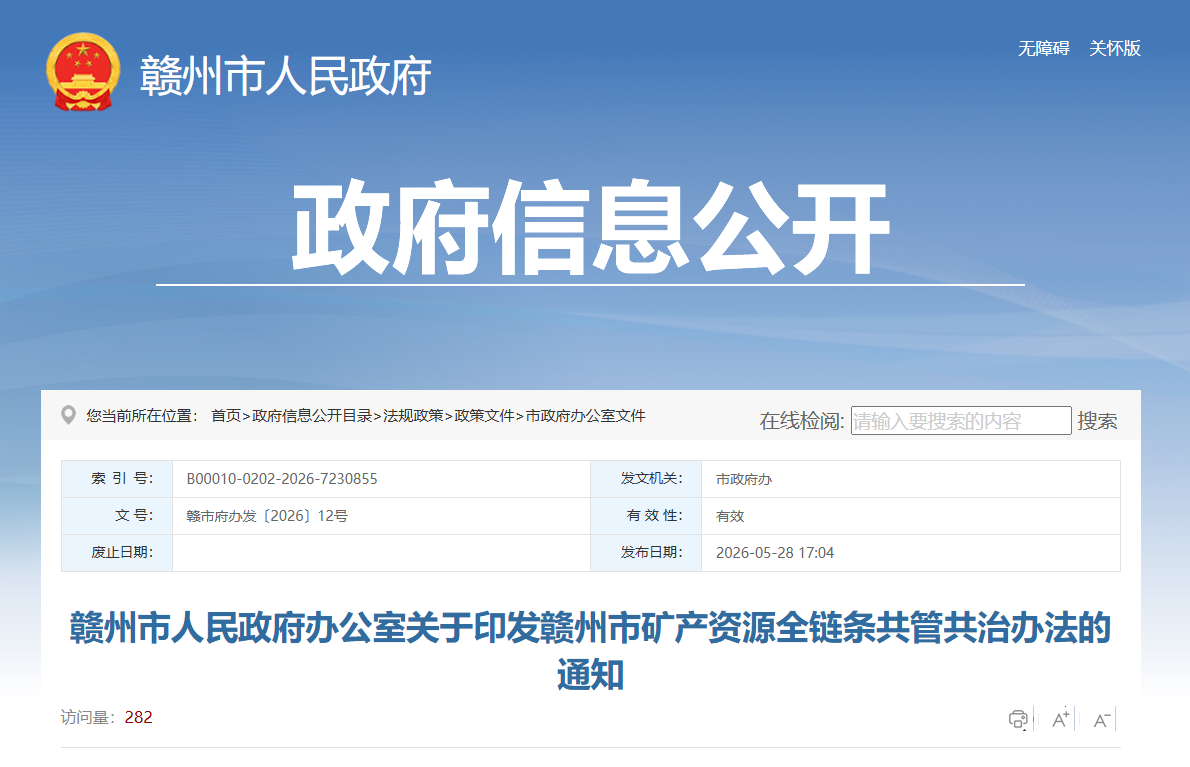Open 法规政策 breadcrumb link
Image resolution: width=1190 pixels, height=767 pixels.
point(413,416)
